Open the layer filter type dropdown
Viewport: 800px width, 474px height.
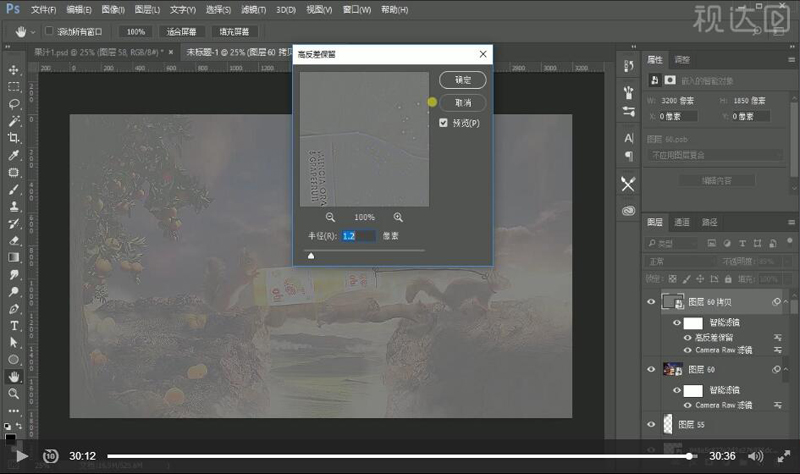(x=671, y=243)
